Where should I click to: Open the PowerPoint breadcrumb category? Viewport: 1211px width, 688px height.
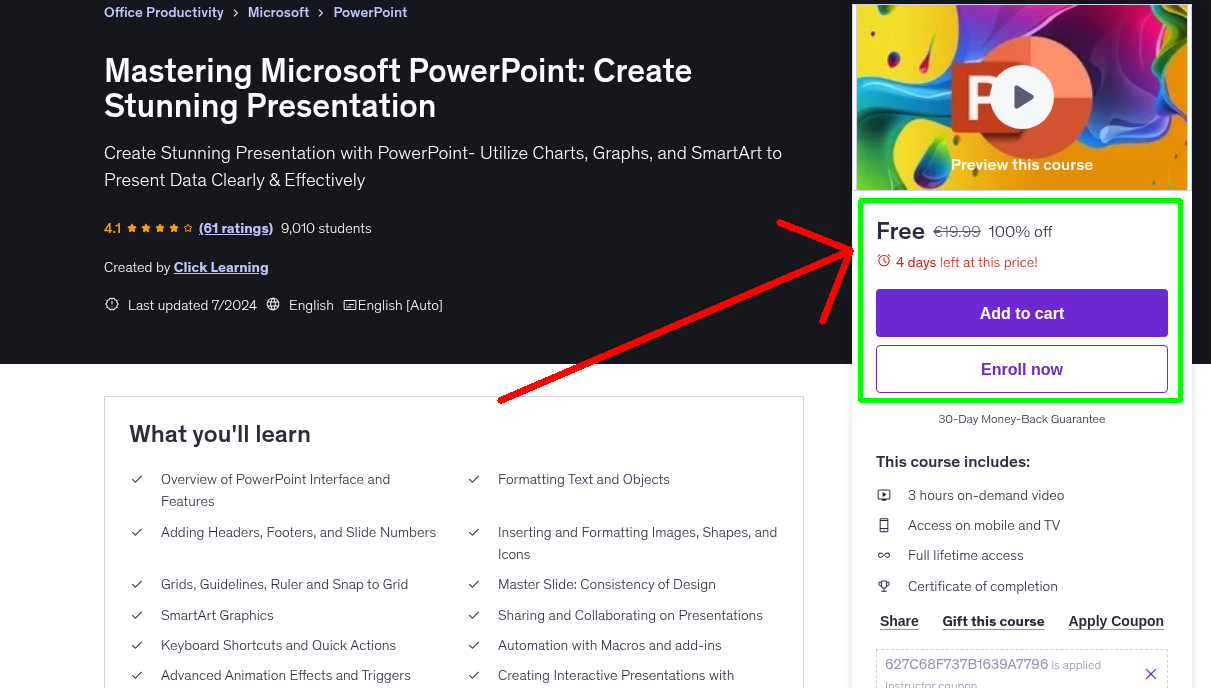click(x=370, y=12)
